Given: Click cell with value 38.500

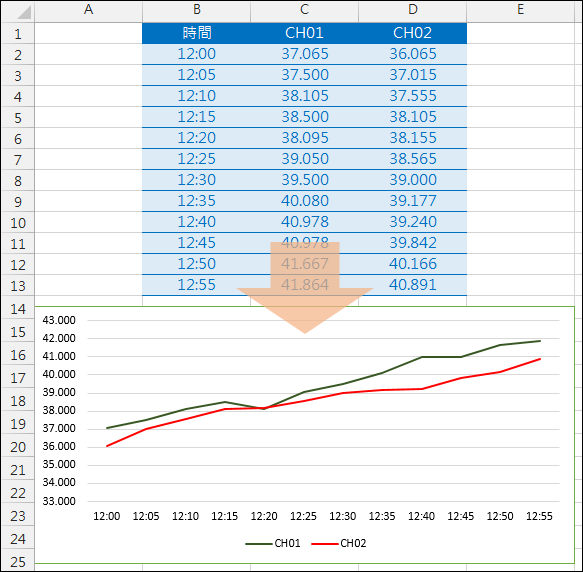Looking at the screenshot, I should (x=305, y=117).
